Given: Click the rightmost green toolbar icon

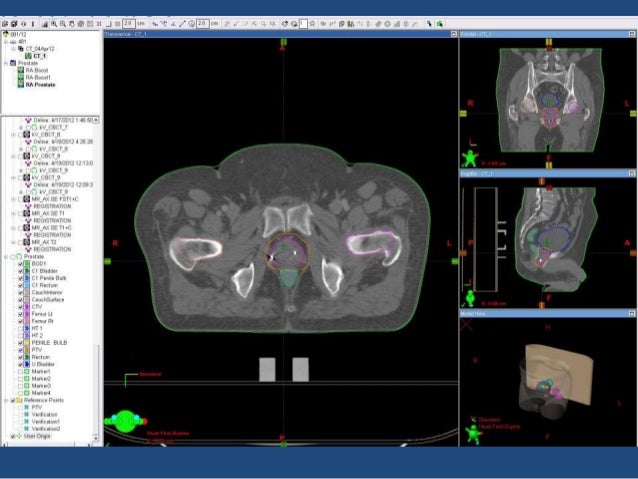Looking at the screenshot, I should point(439,24).
